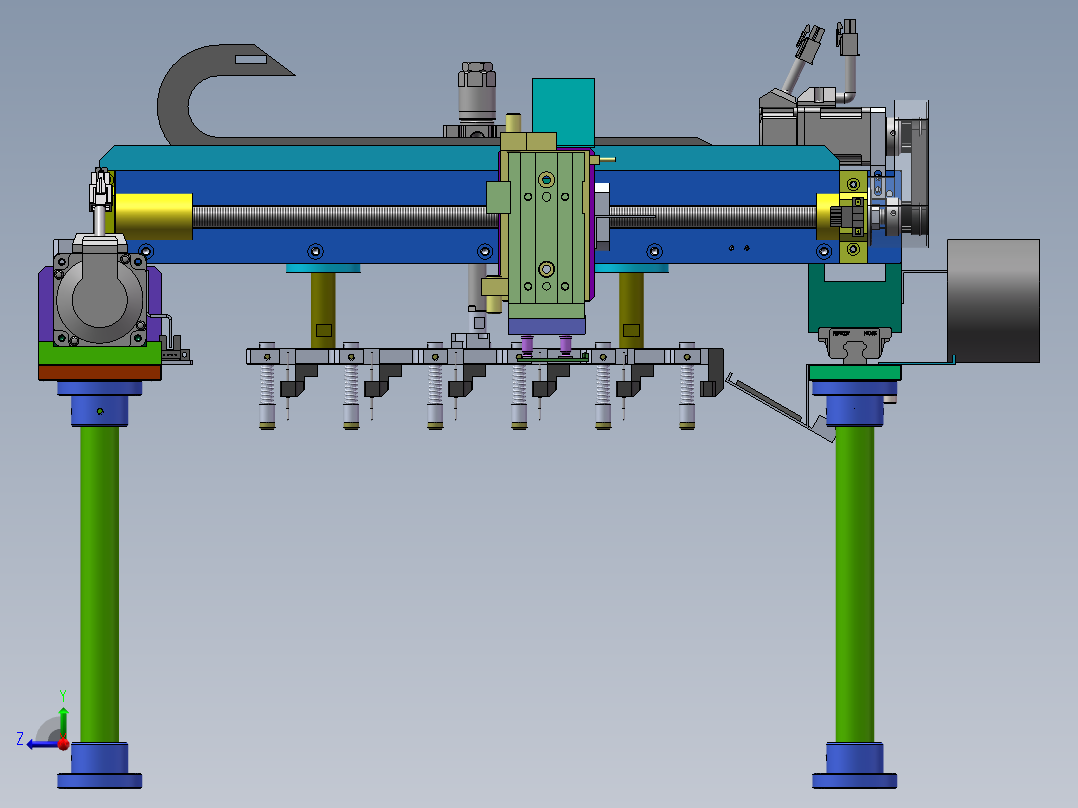Select the linear guide block under the green bracket

855,344
